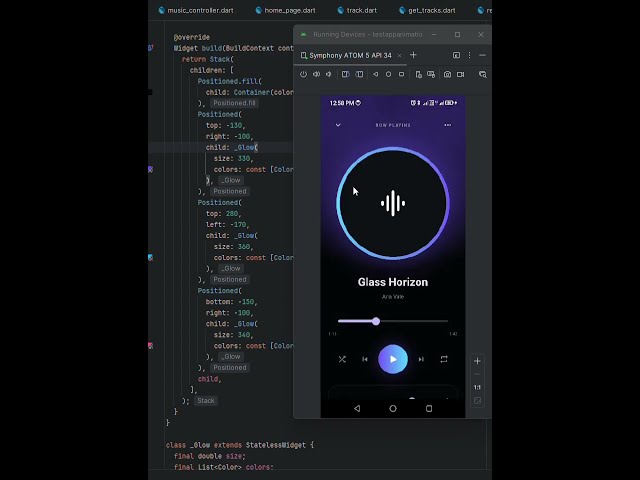This screenshot has height=480, width=640.
Task: Click the Running Devices window title
Action: pos(368,34)
